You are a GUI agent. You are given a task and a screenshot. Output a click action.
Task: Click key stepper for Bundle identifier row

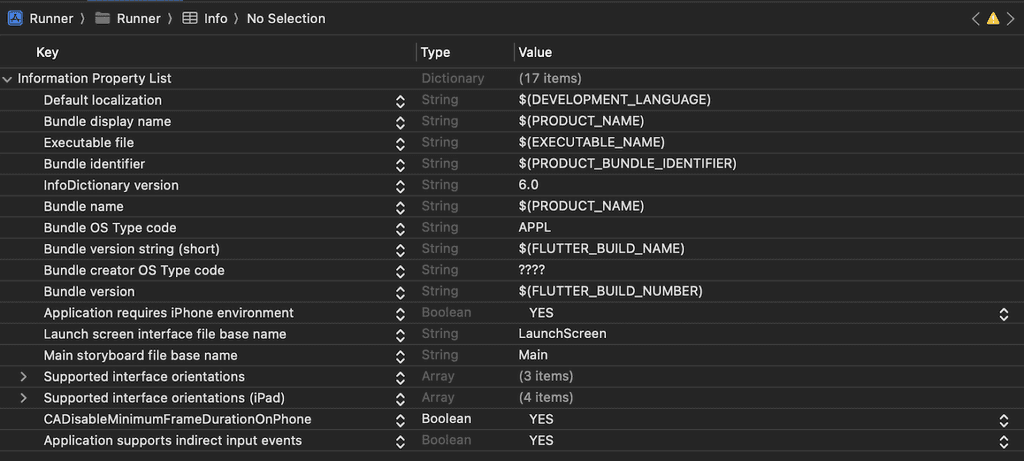(400, 164)
